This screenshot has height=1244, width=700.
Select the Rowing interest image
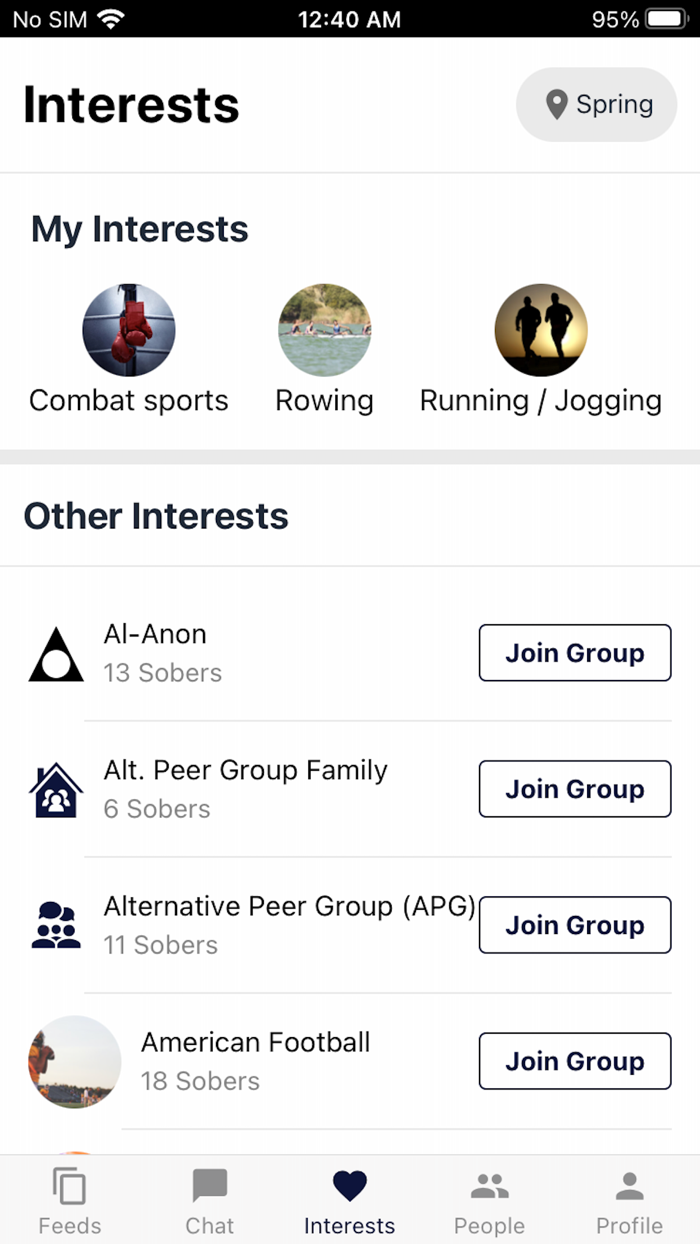[324, 330]
